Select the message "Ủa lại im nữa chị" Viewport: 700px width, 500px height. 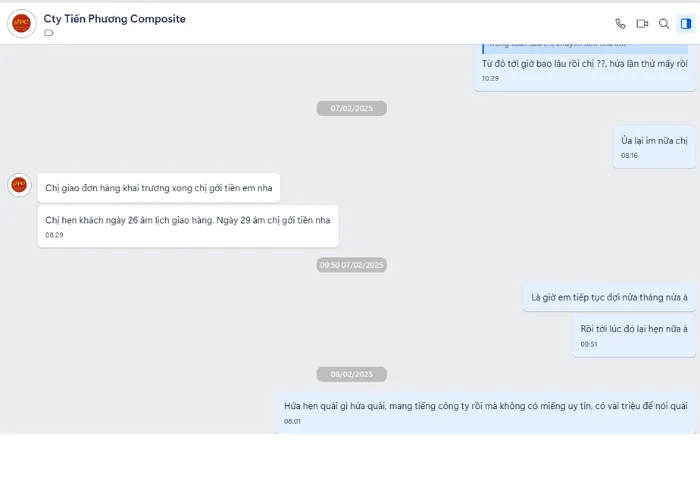point(654,147)
